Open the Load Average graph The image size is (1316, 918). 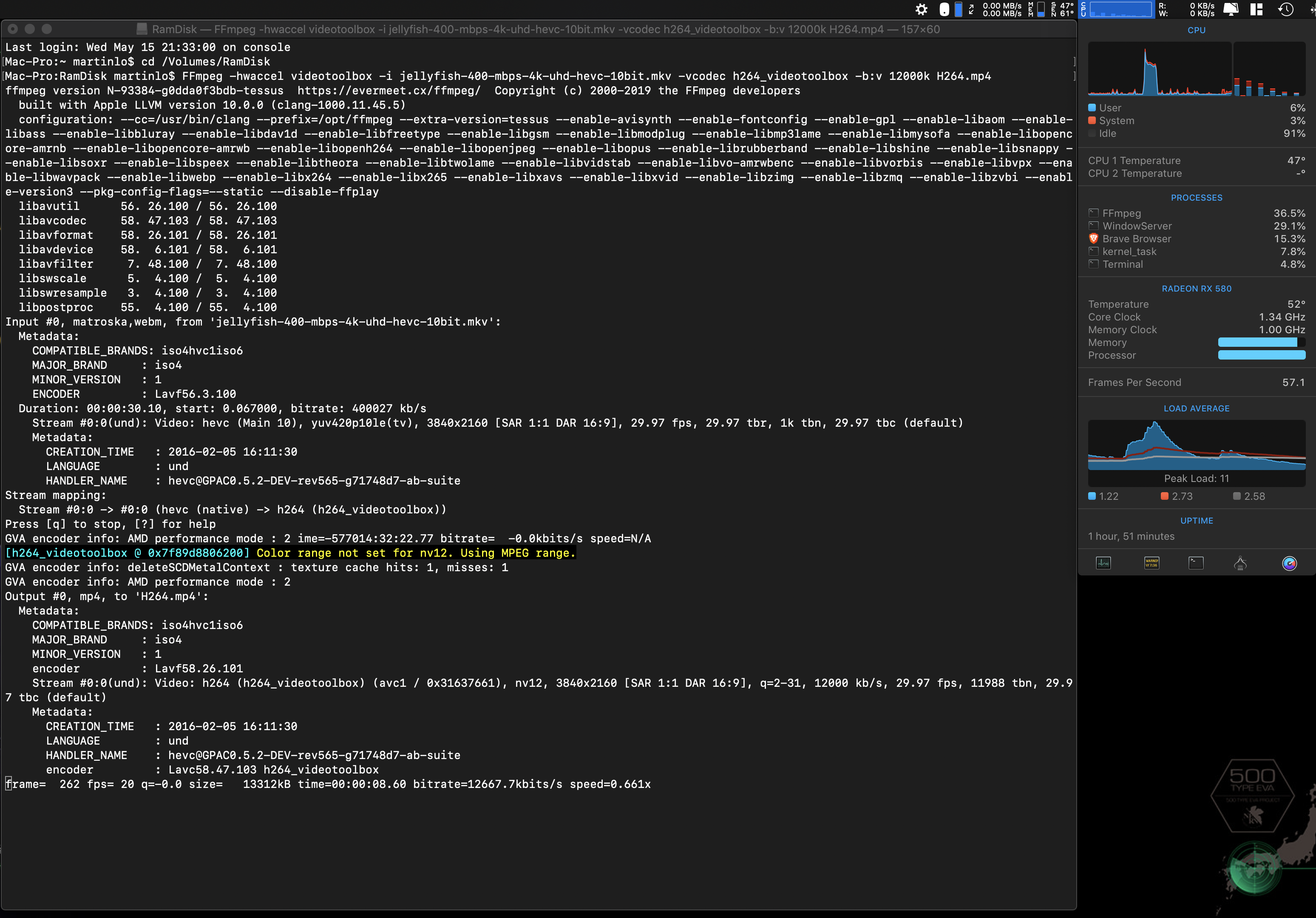1197,445
